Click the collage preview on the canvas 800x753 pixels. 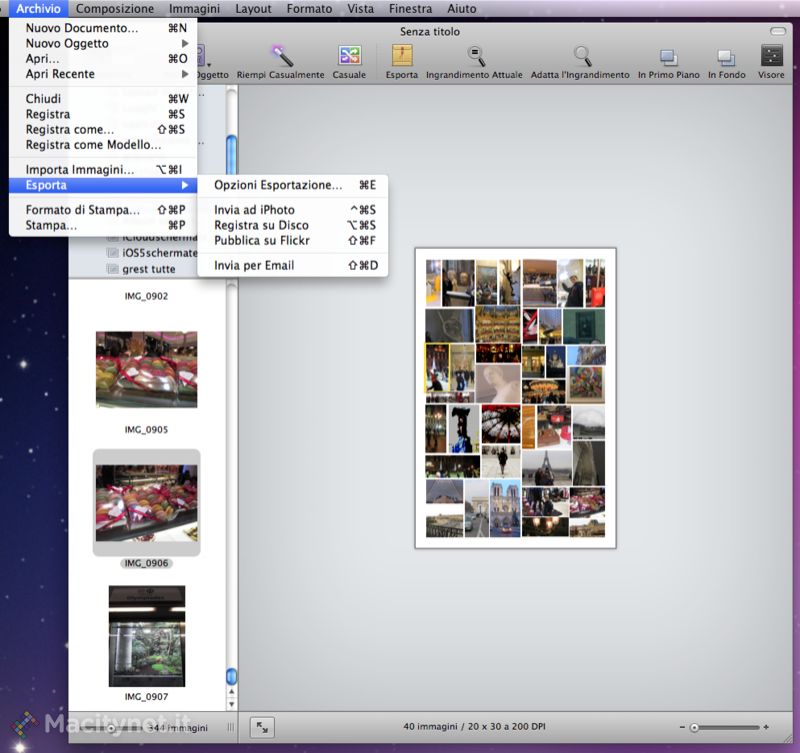[515, 397]
